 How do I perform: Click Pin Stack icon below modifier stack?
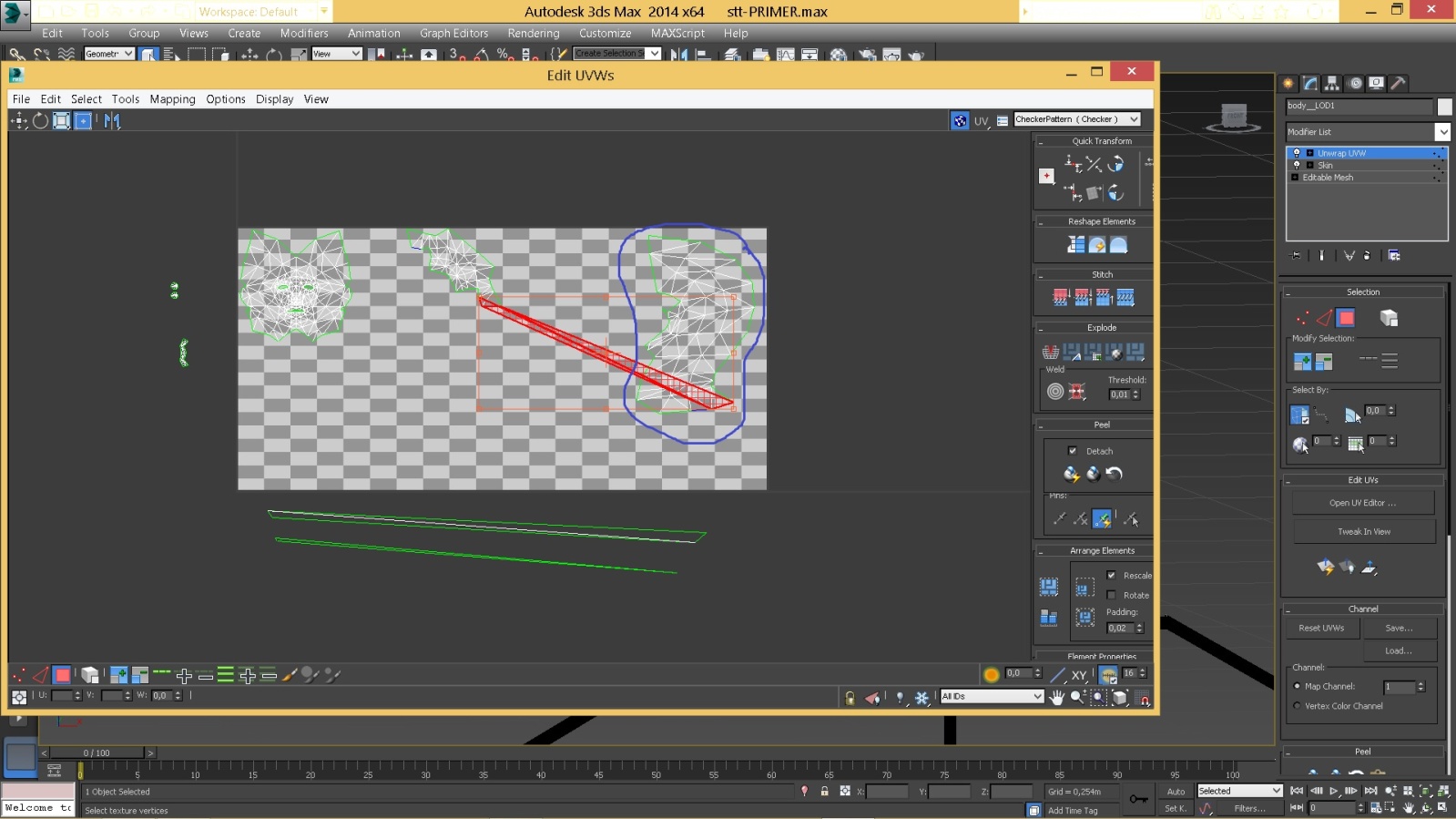1297,255
